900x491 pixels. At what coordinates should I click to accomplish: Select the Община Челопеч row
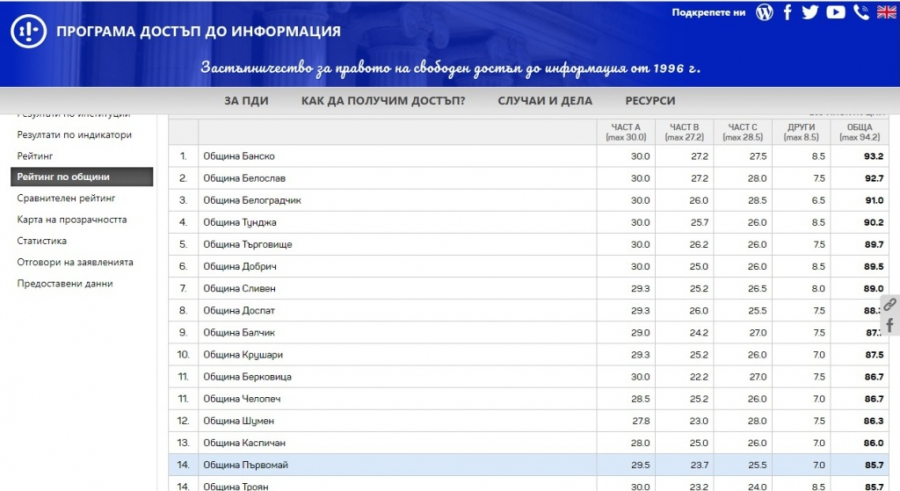tap(529, 399)
